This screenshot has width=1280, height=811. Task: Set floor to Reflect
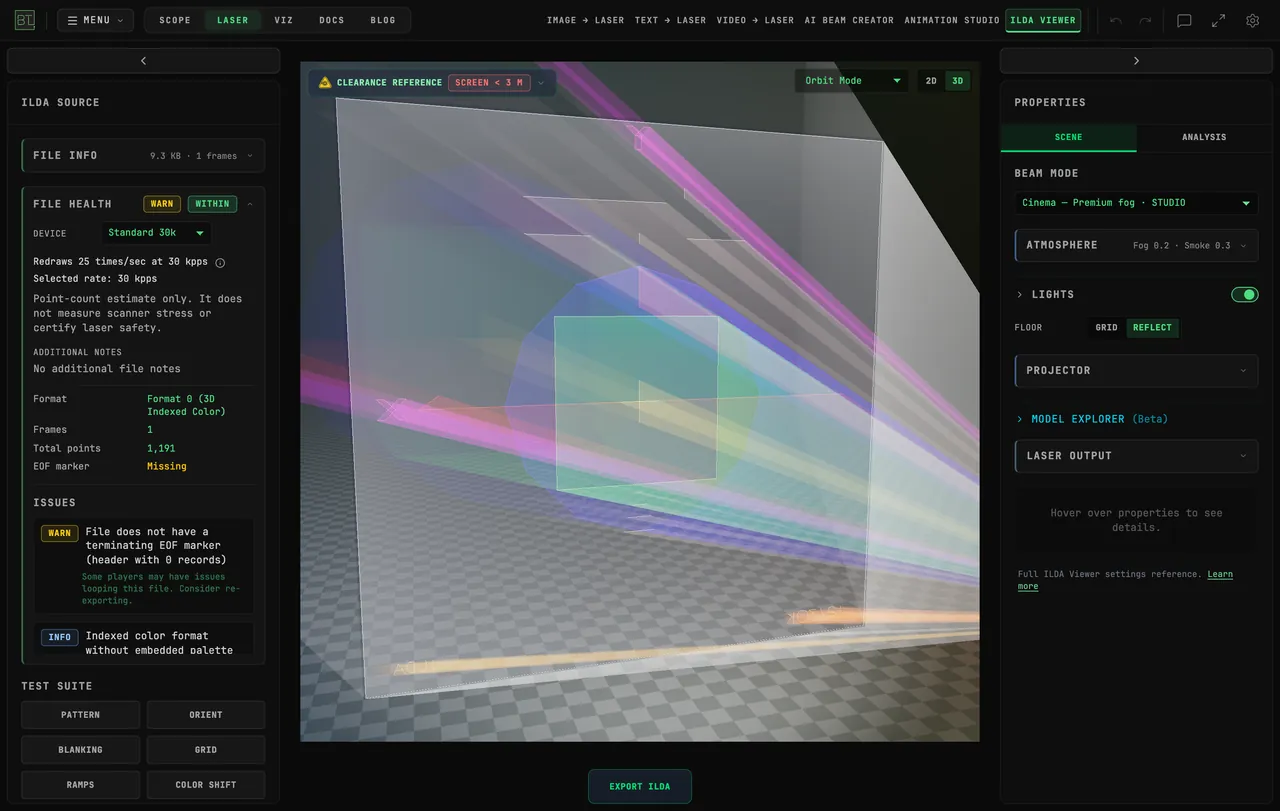point(1152,328)
